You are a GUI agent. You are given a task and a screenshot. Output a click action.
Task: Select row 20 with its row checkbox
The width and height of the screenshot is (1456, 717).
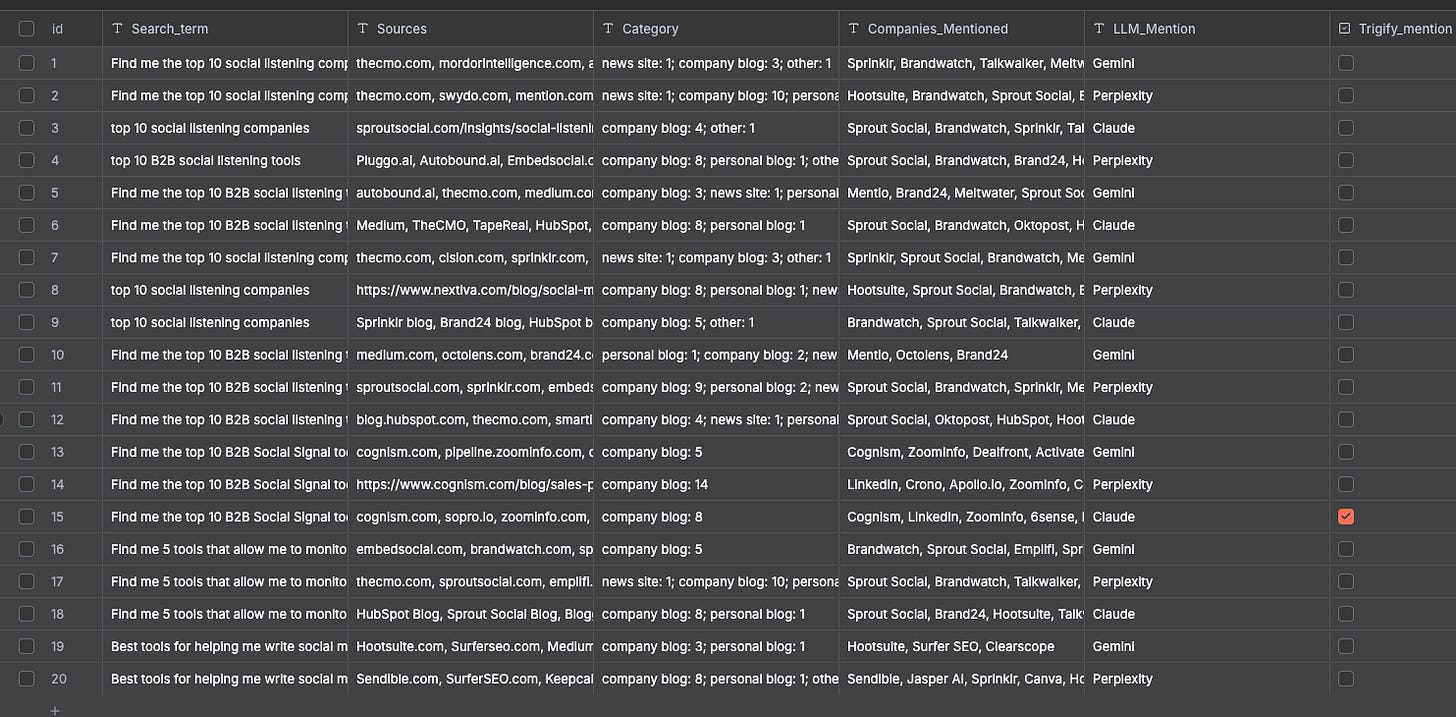click(26, 679)
